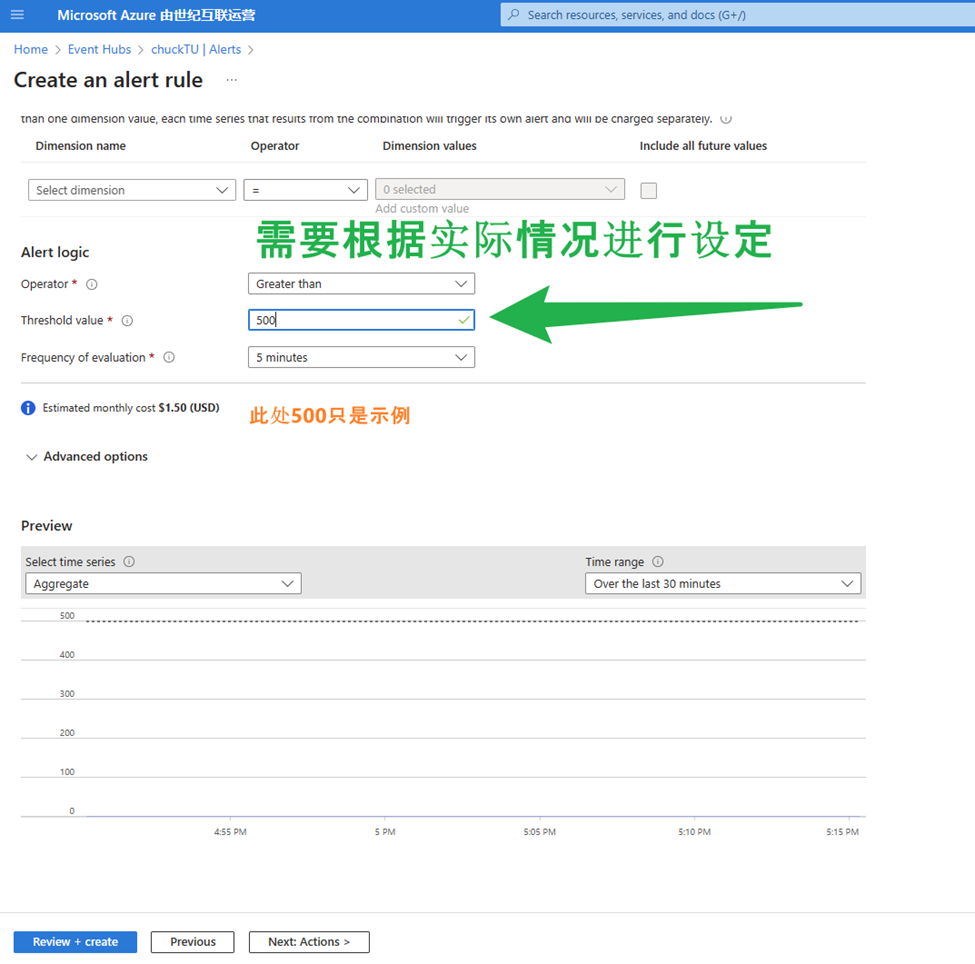The width and height of the screenshot is (975, 964).
Task: Click the Review + create button
Action: pos(75,942)
